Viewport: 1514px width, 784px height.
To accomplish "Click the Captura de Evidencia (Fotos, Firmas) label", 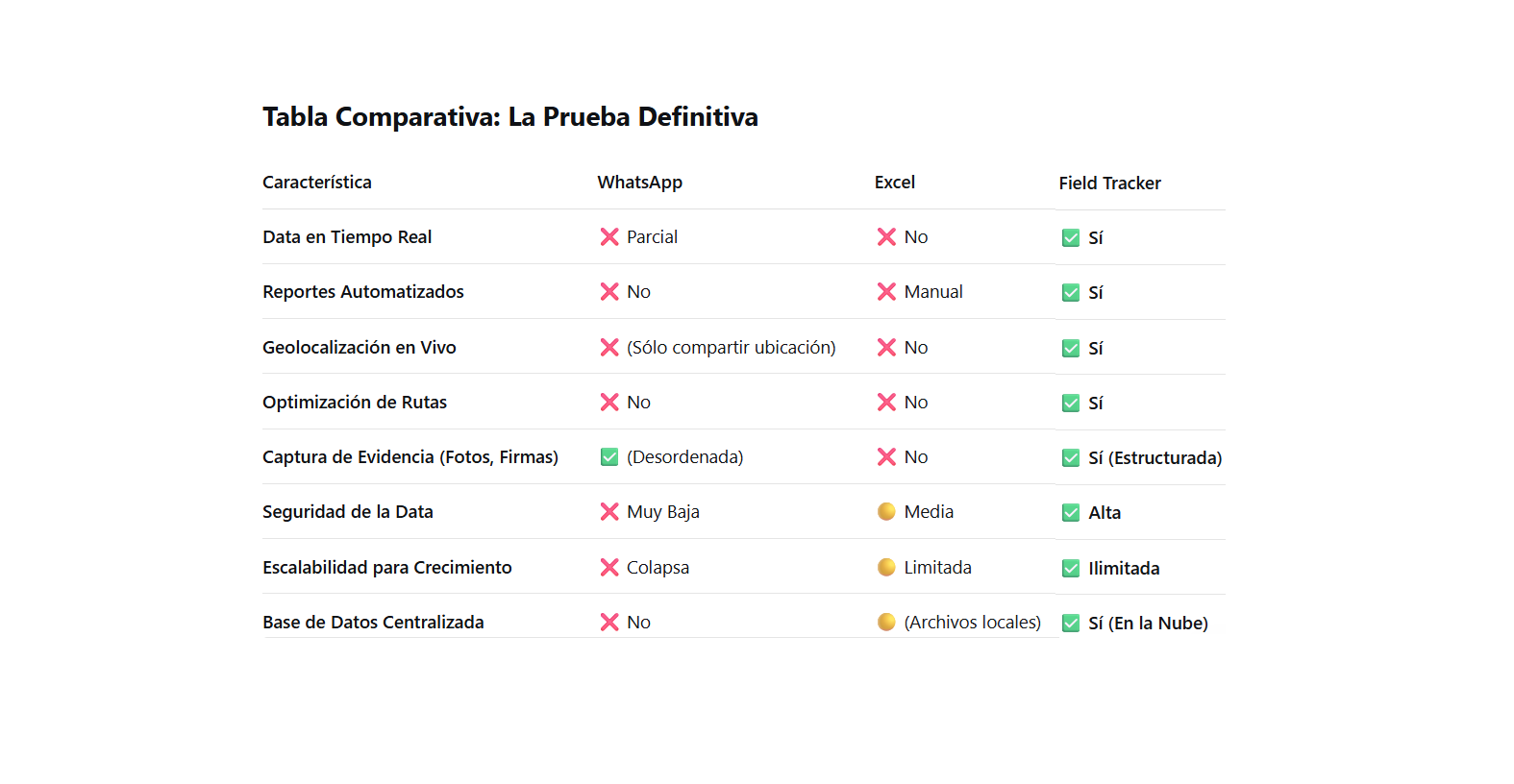I will pos(410,457).
